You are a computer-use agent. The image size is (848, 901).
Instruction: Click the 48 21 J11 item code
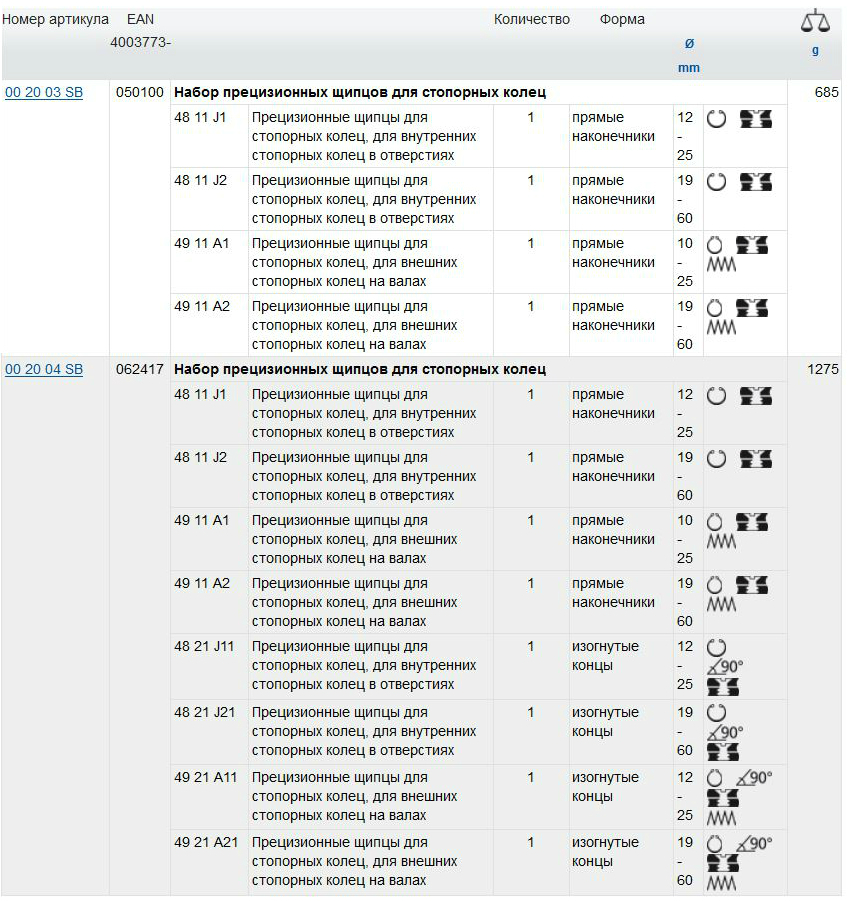[204, 646]
